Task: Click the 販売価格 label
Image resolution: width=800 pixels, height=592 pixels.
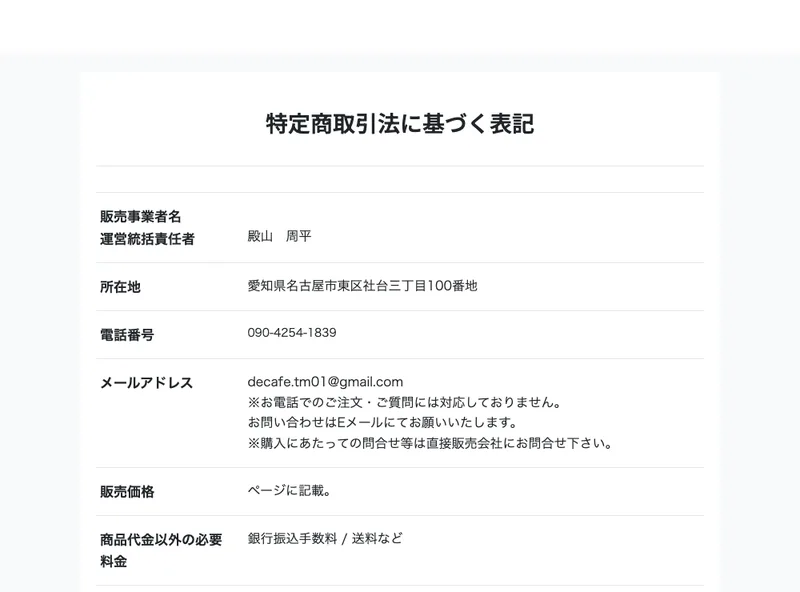Action: click(127, 491)
